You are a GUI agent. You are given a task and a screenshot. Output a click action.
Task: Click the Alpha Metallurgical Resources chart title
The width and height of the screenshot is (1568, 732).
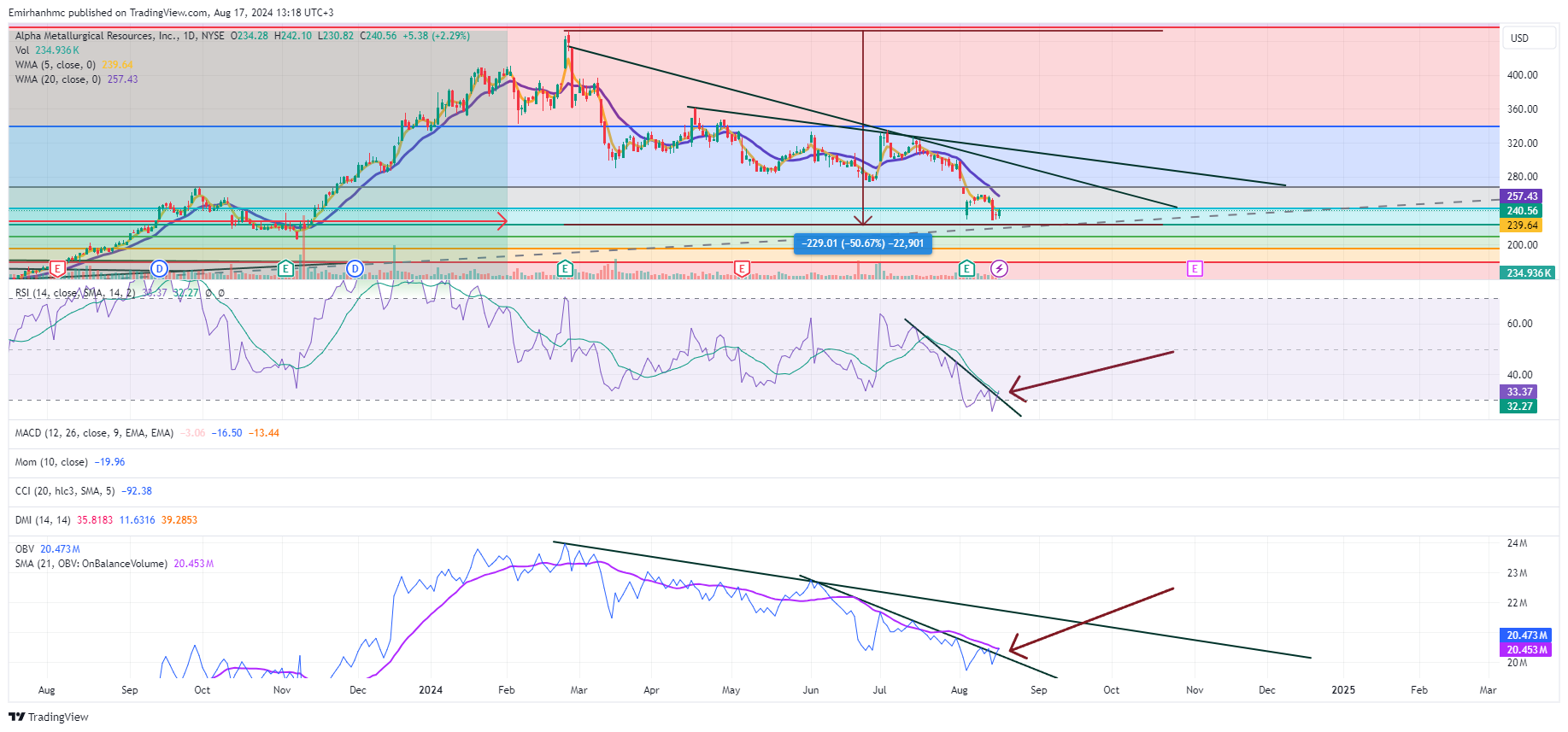[x=120, y=36]
